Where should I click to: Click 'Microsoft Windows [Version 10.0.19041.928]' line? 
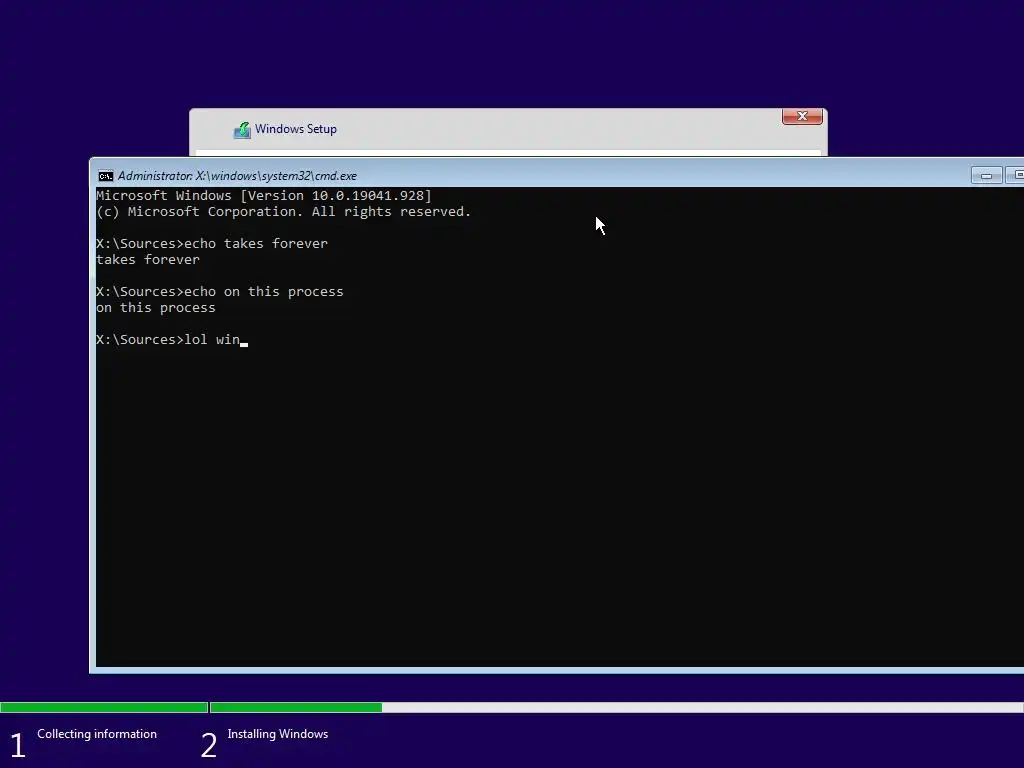click(264, 196)
